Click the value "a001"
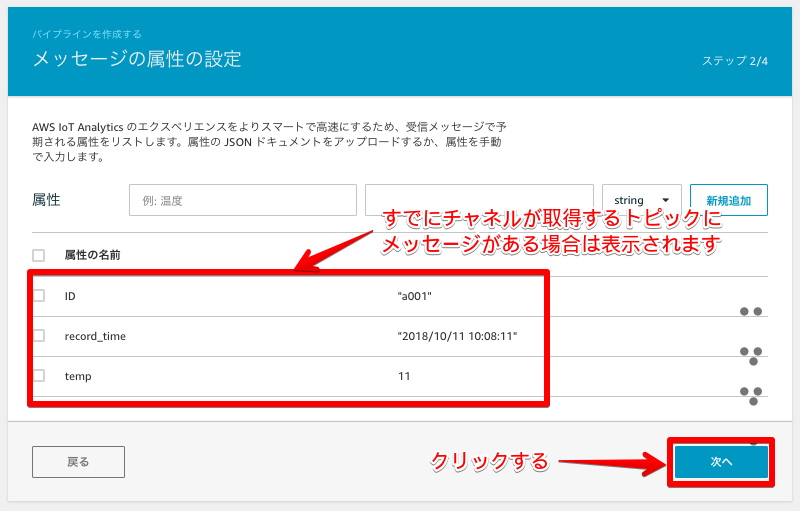The image size is (800, 511). click(414, 296)
